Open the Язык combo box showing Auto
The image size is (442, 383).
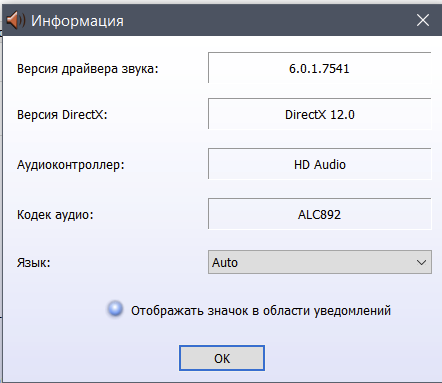(320, 262)
